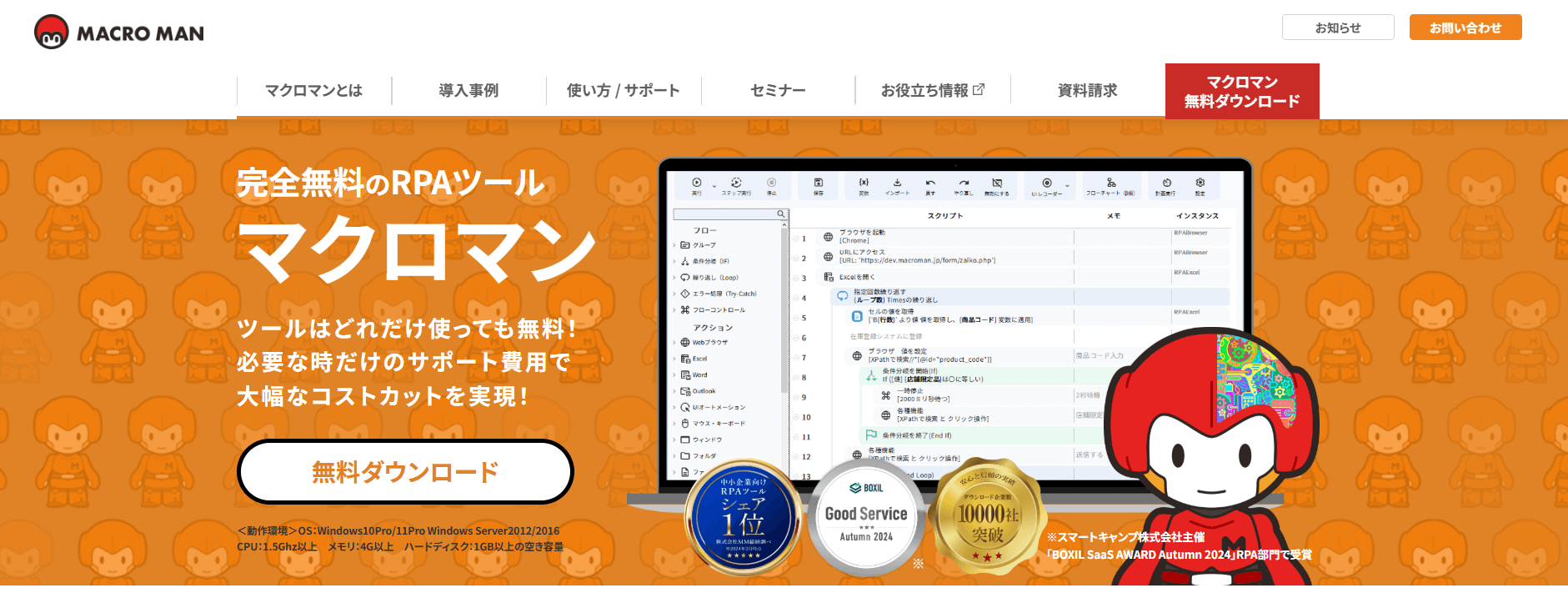The height and width of the screenshot is (598, 1568).
Task: Click the BOXIL Good Service badge
Action: point(866,519)
